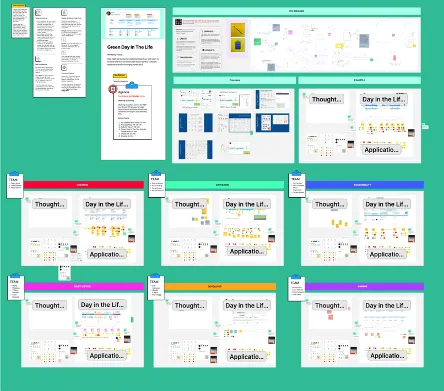This screenshot has width=444, height=391.
Task: Select Applicatio label in the magenta frame
Action: tap(107, 356)
